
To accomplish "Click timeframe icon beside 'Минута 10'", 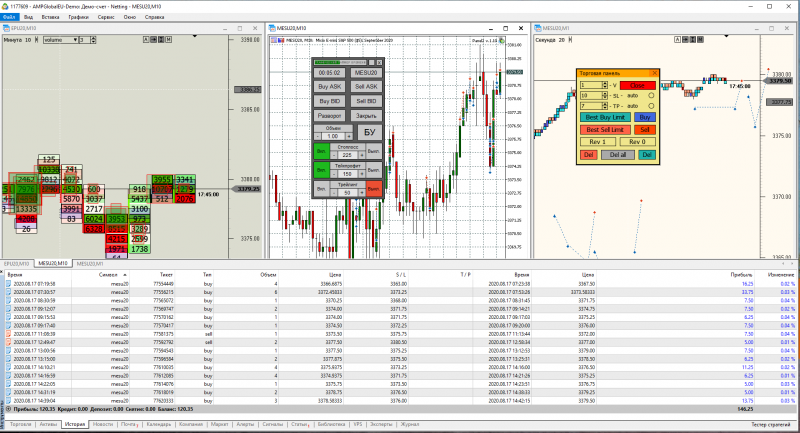I will 36,40.
